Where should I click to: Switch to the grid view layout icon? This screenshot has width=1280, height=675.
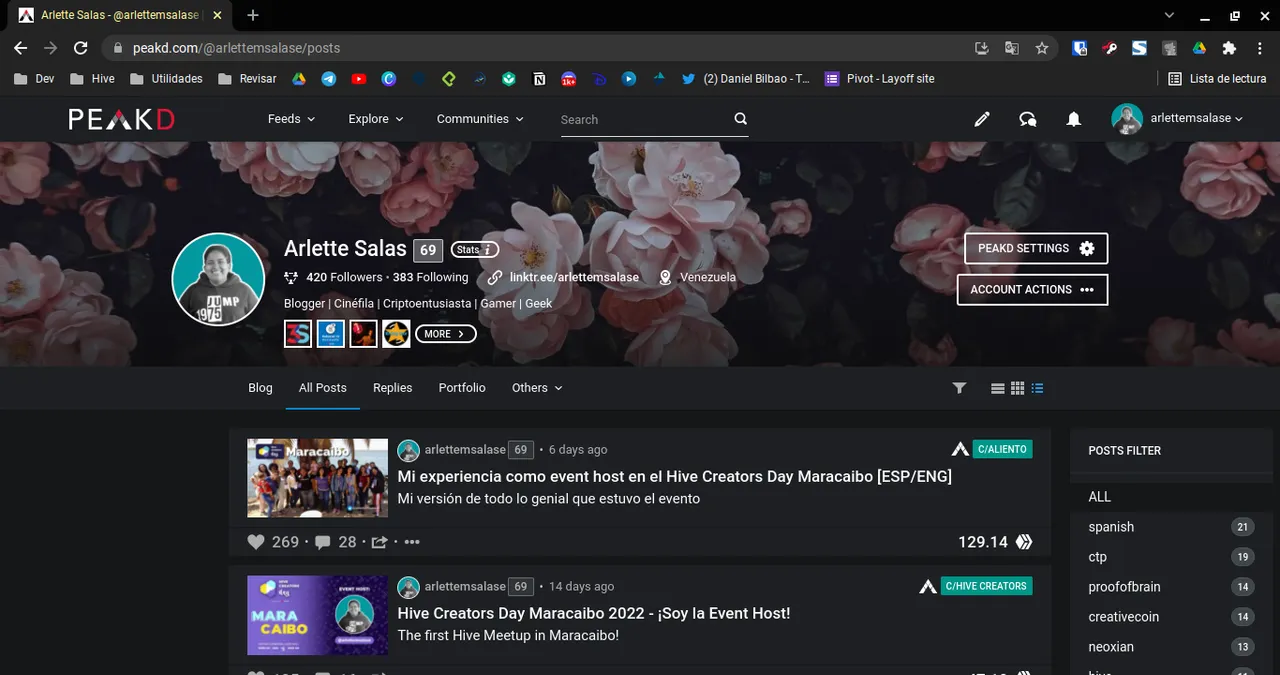1017,388
